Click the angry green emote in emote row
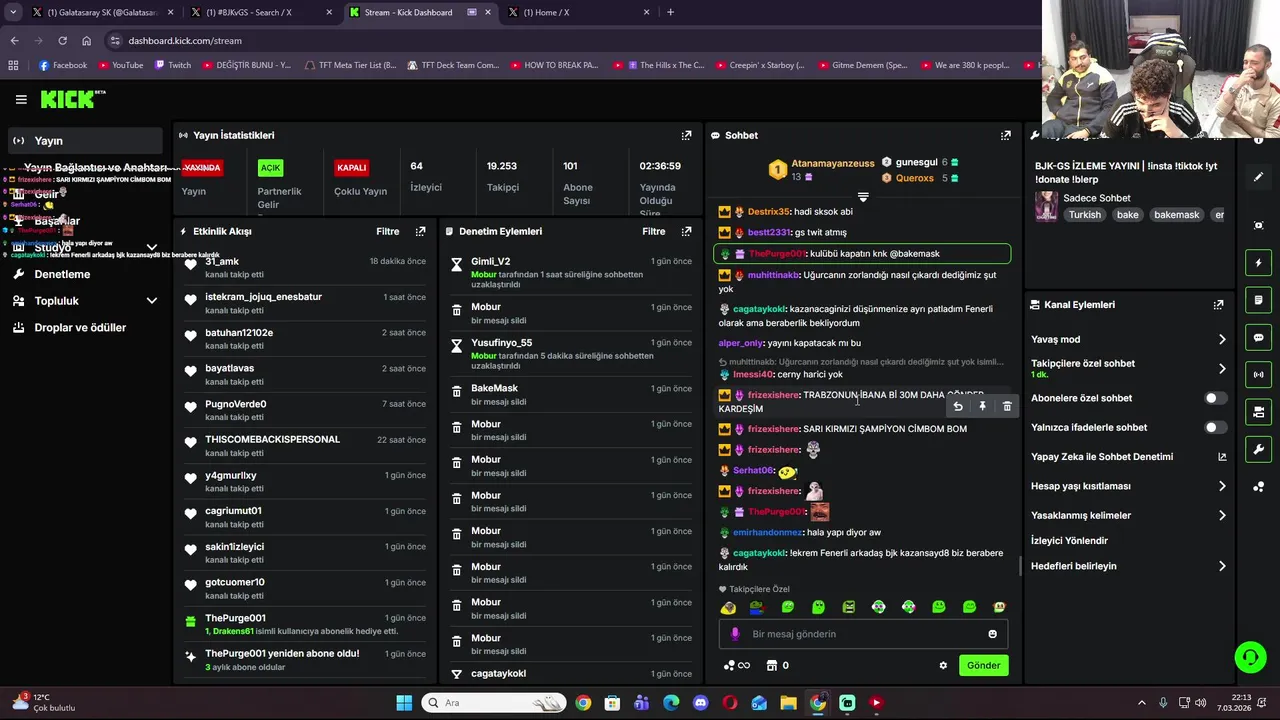This screenshot has width=1280, height=720. tap(848, 607)
